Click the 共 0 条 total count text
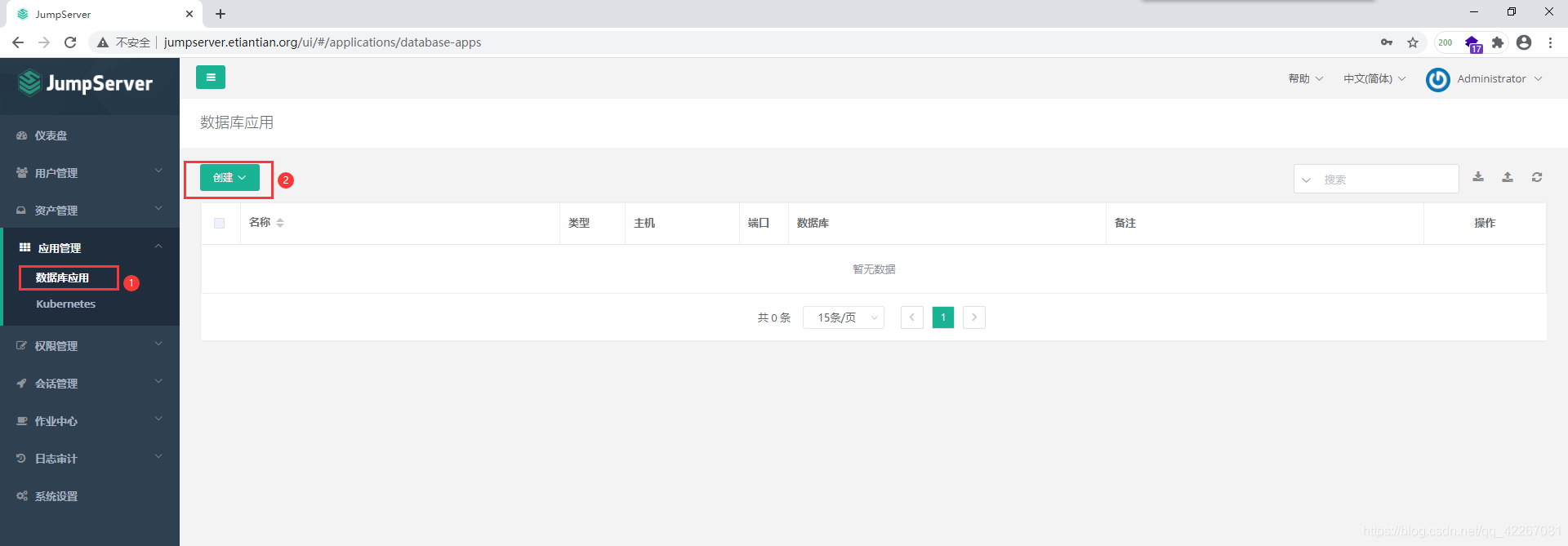 point(773,317)
